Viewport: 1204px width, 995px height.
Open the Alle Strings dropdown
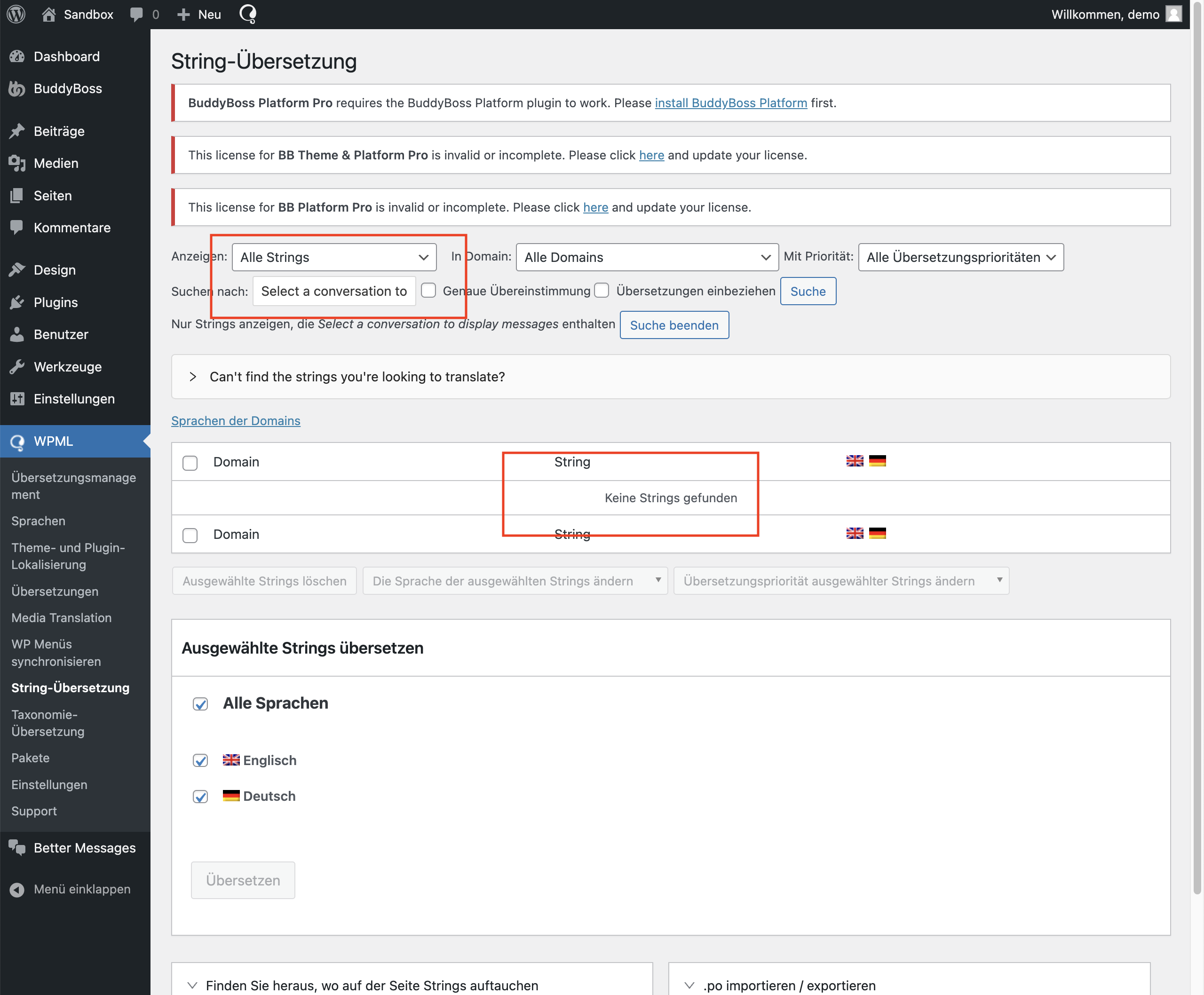(334, 257)
